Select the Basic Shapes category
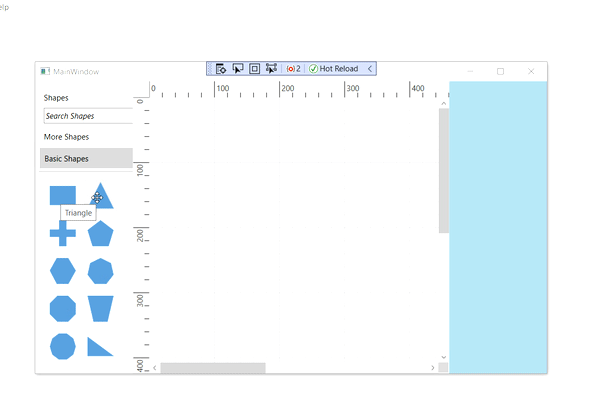This screenshot has height=402, width=600. pos(86,158)
